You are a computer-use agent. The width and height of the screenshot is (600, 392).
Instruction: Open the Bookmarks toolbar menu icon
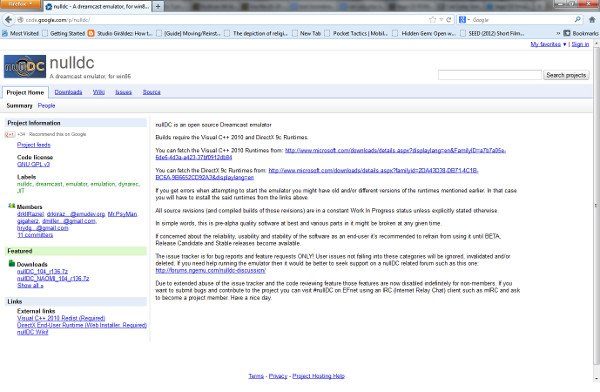point(567,33)
